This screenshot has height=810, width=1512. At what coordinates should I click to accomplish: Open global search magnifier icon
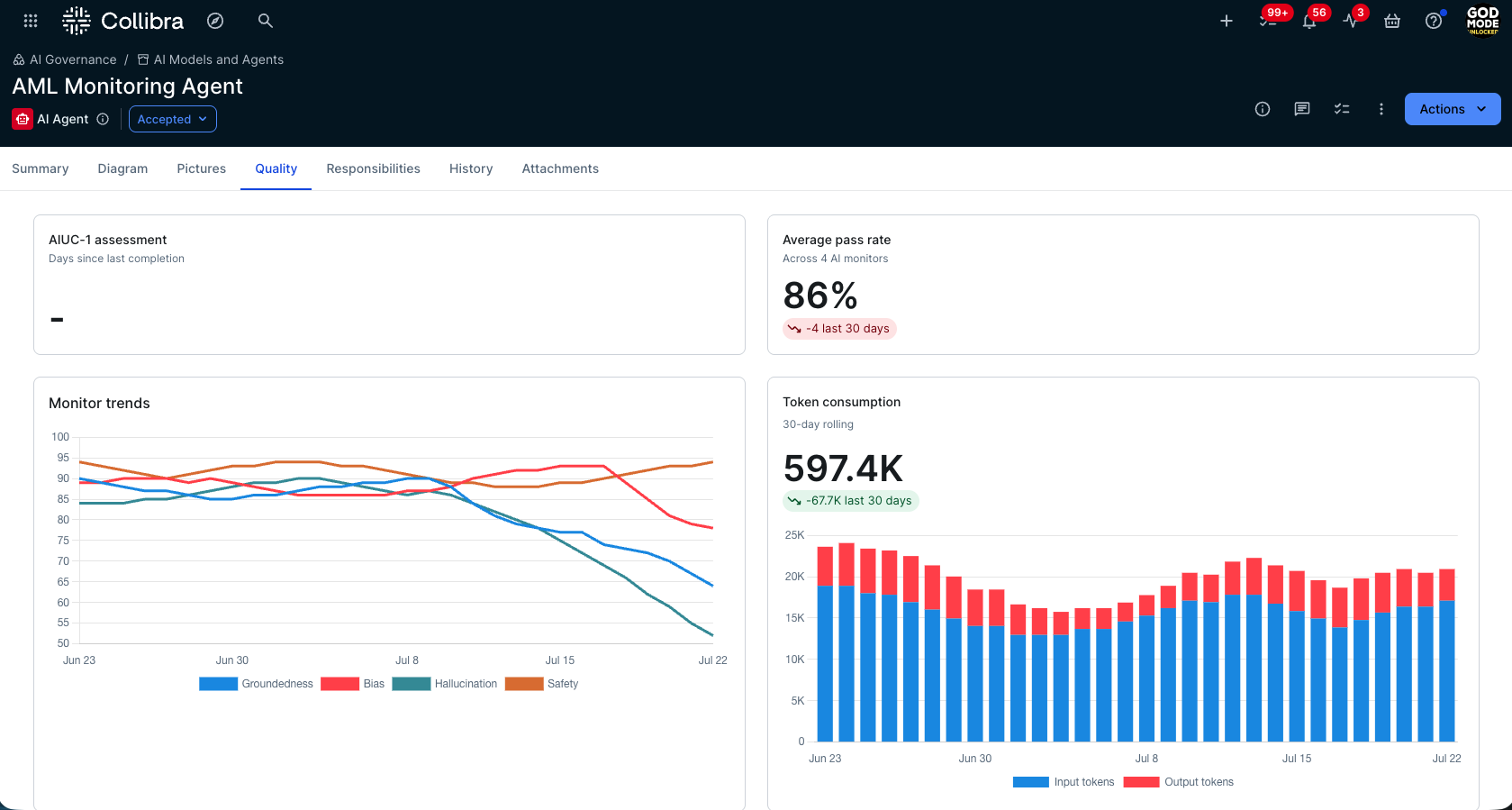266,21
